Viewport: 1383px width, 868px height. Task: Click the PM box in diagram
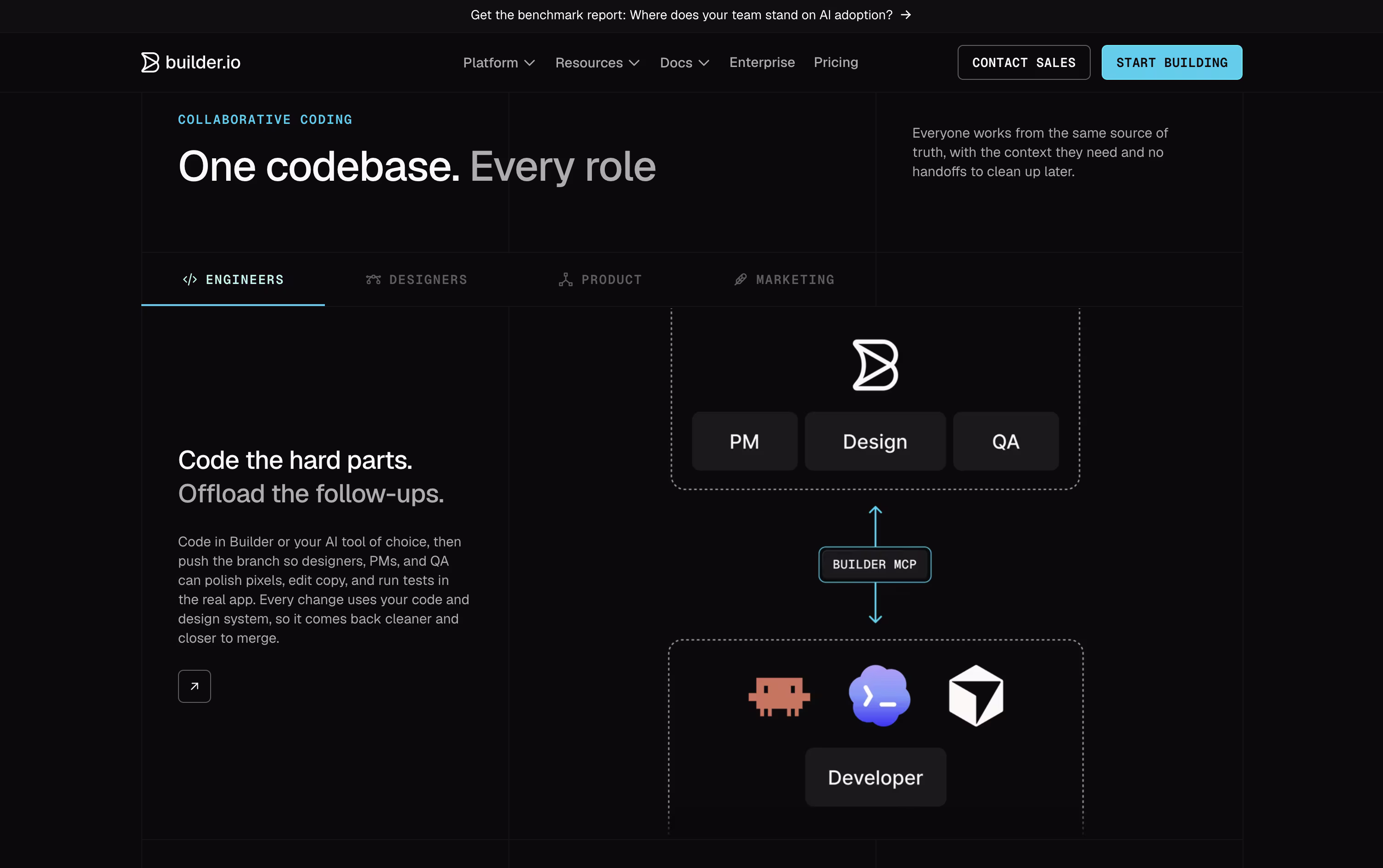(744, 441)
